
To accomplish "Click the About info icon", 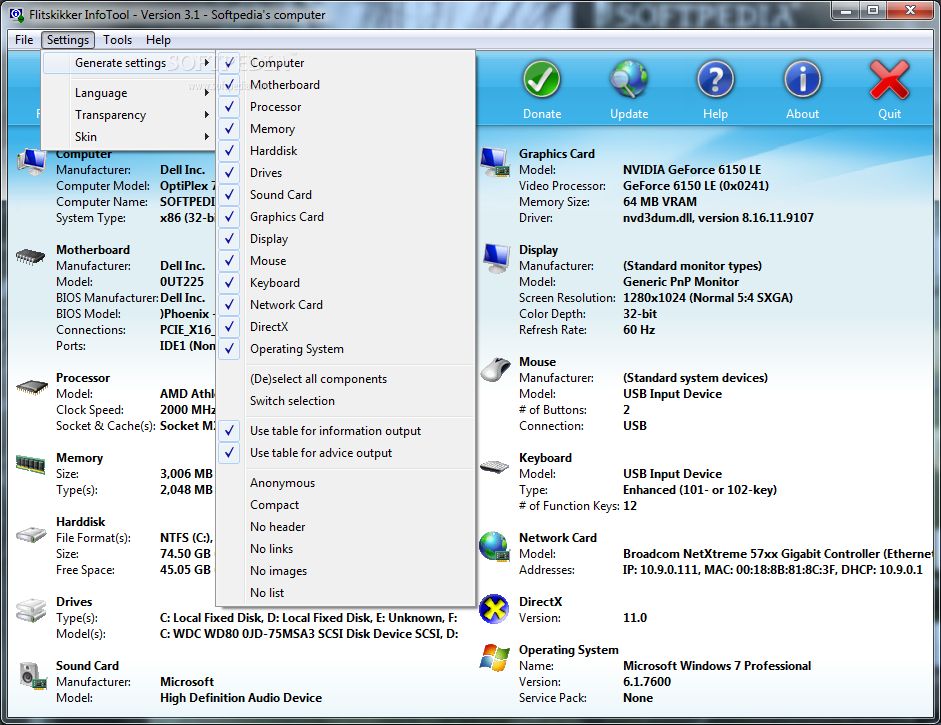I will tap(802, 80).
